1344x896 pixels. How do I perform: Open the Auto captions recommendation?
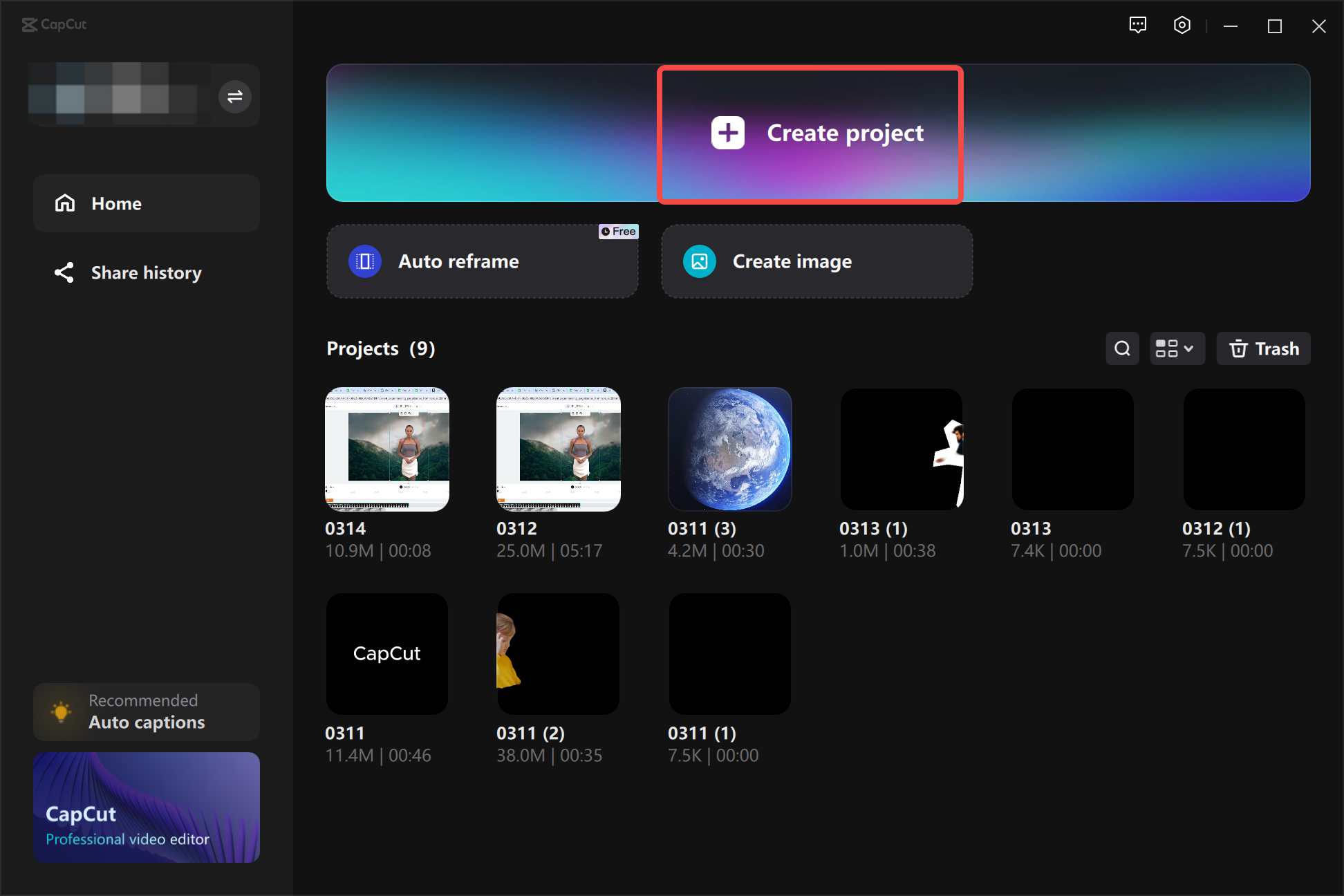coord(146,711)
